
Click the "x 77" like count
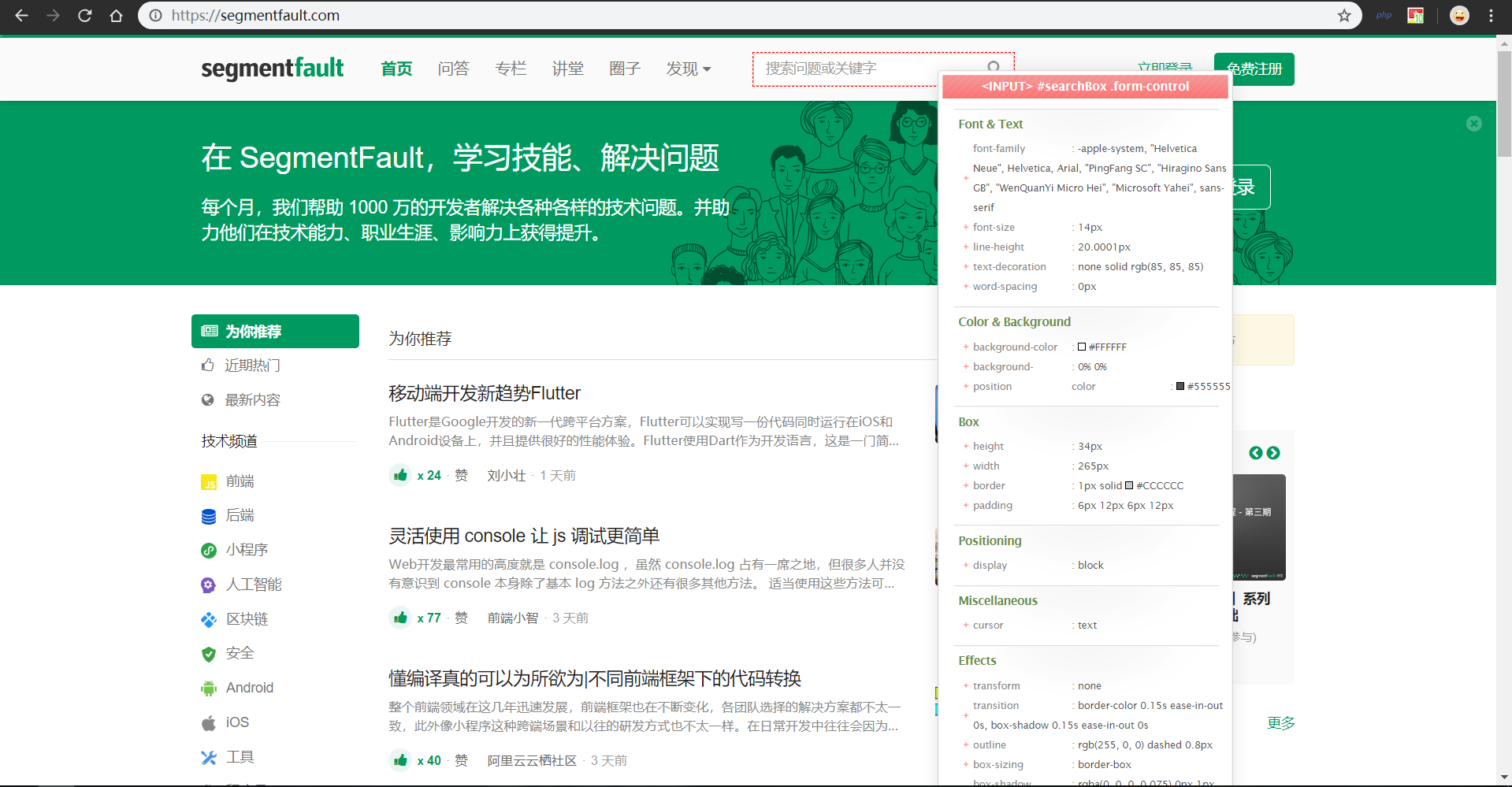tap(429, 618)
